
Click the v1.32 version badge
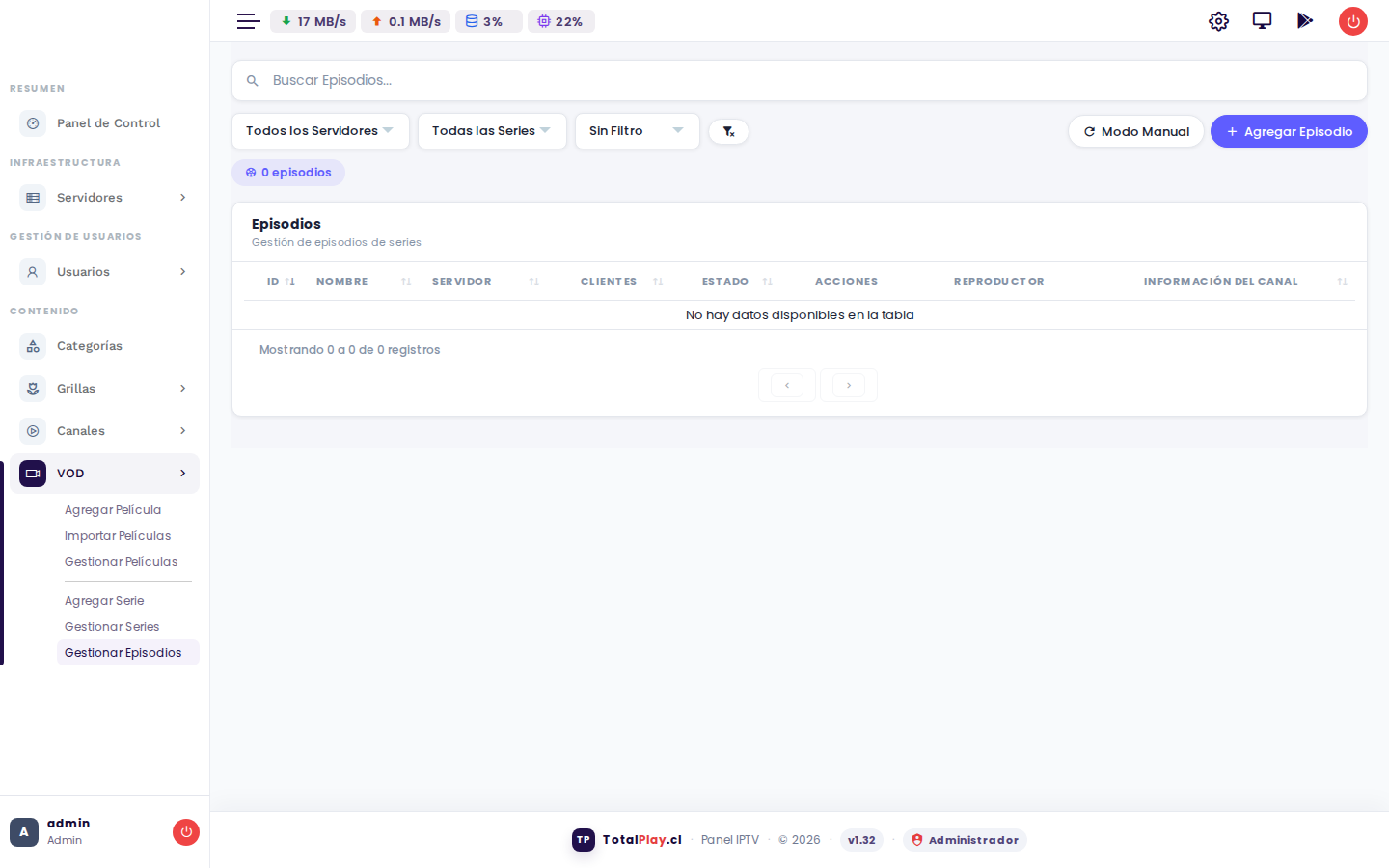pos(861,840)
